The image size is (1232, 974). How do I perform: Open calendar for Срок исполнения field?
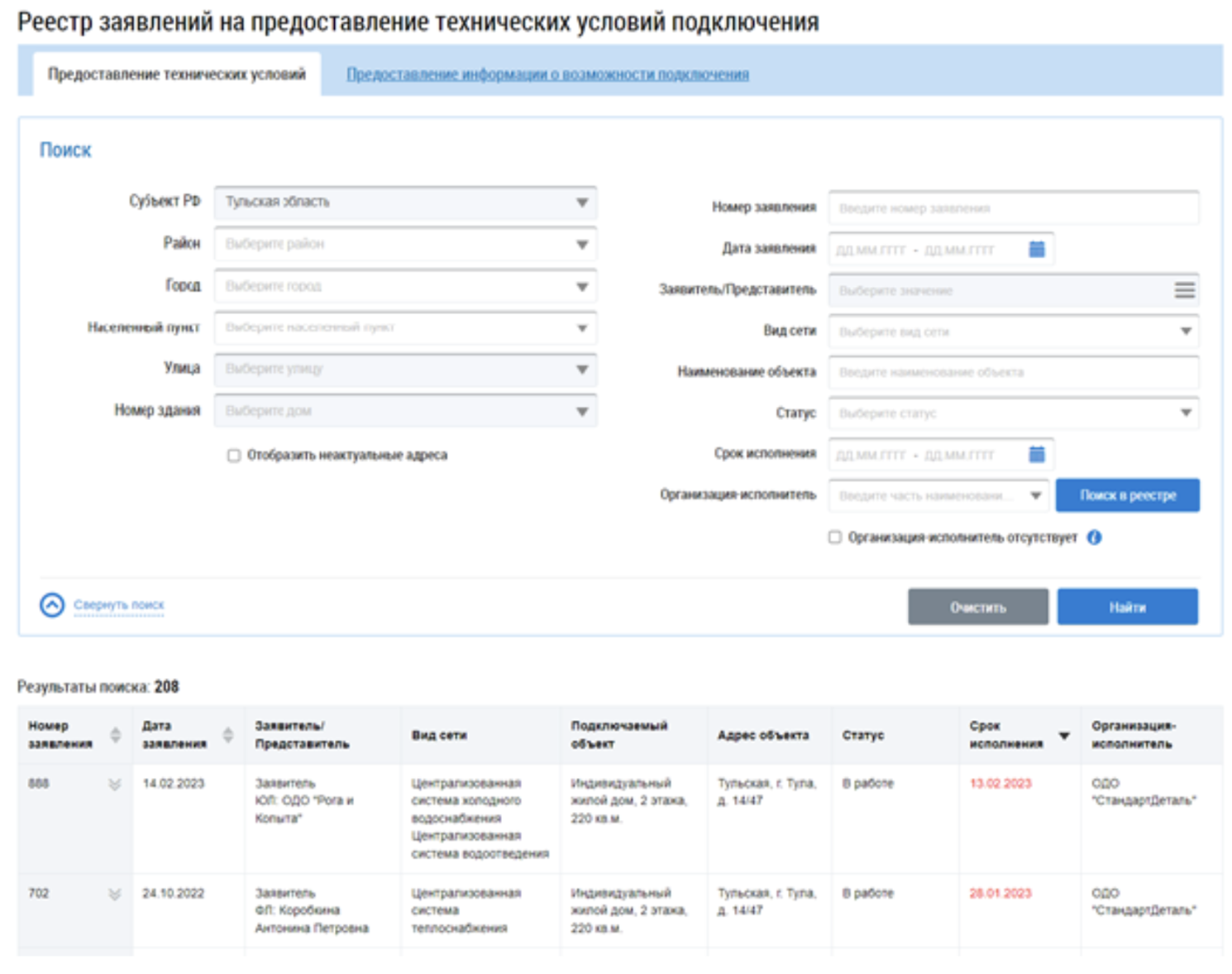coord(1036,454)
